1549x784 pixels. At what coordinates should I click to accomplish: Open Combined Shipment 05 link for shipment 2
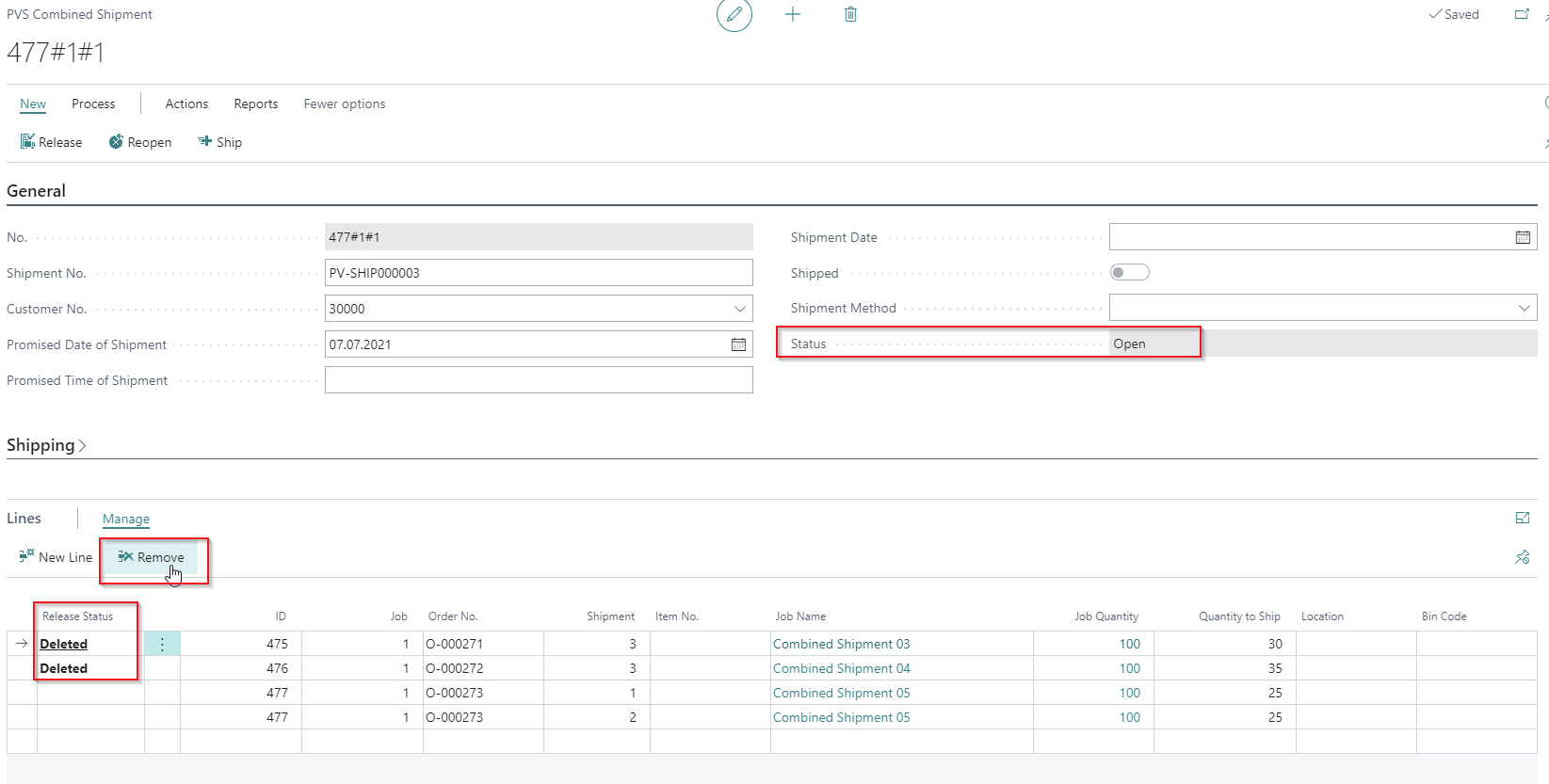click(x=842, y=717)
